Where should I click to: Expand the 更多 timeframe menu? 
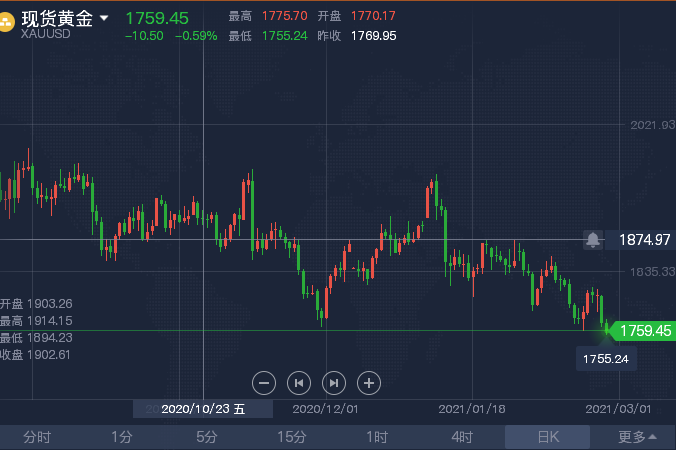[637, 437]
